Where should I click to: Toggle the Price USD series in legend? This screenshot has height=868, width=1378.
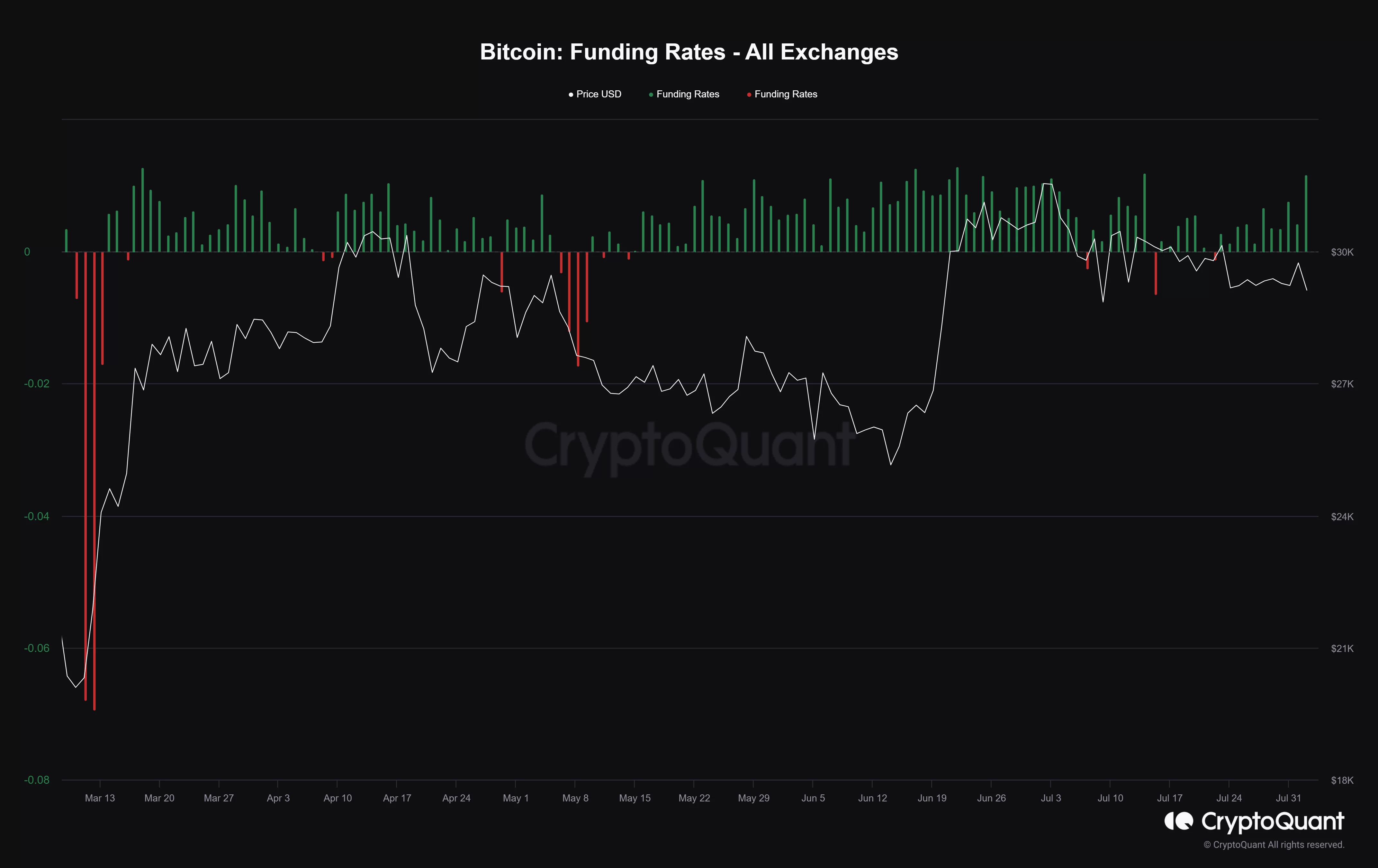(599, 95)
